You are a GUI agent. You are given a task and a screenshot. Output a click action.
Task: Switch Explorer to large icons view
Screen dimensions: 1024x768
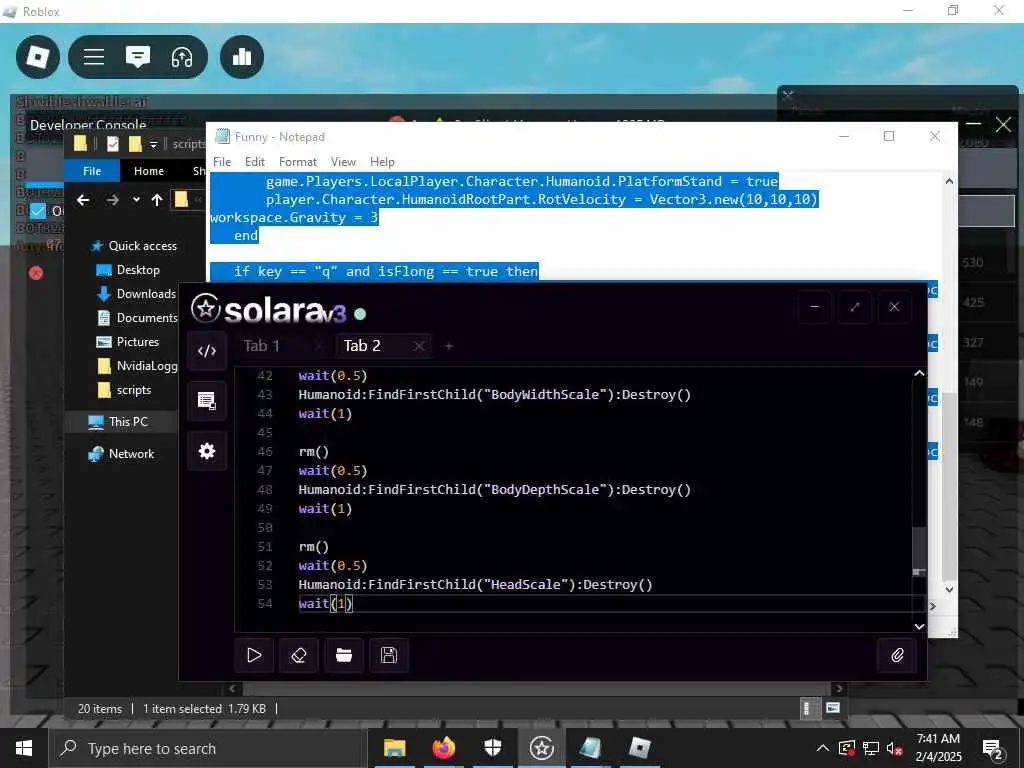click(x=833, y=708)
